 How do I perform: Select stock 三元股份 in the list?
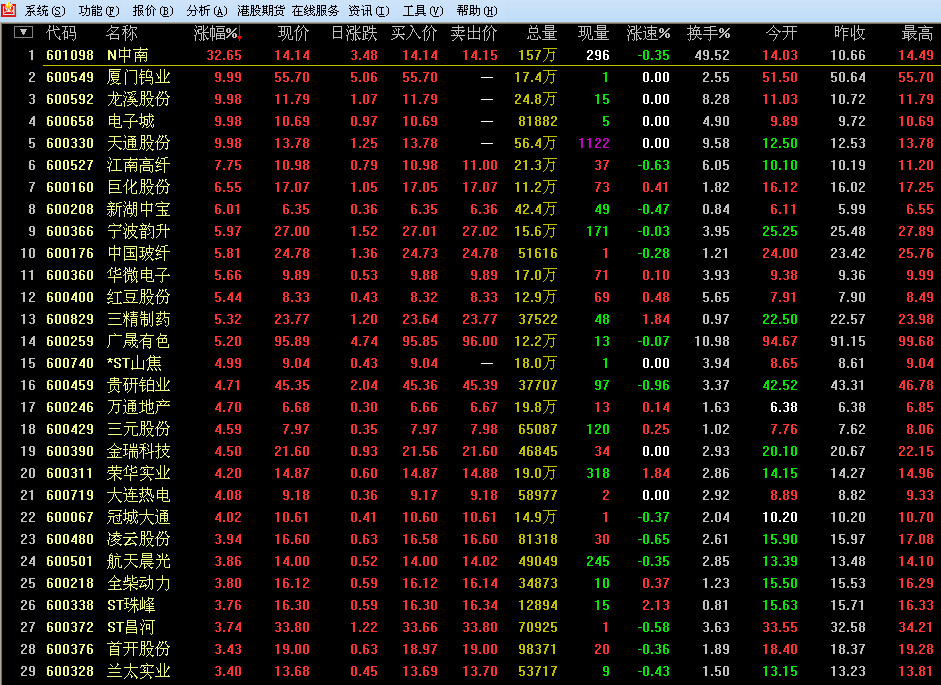[x=139, y=429]
